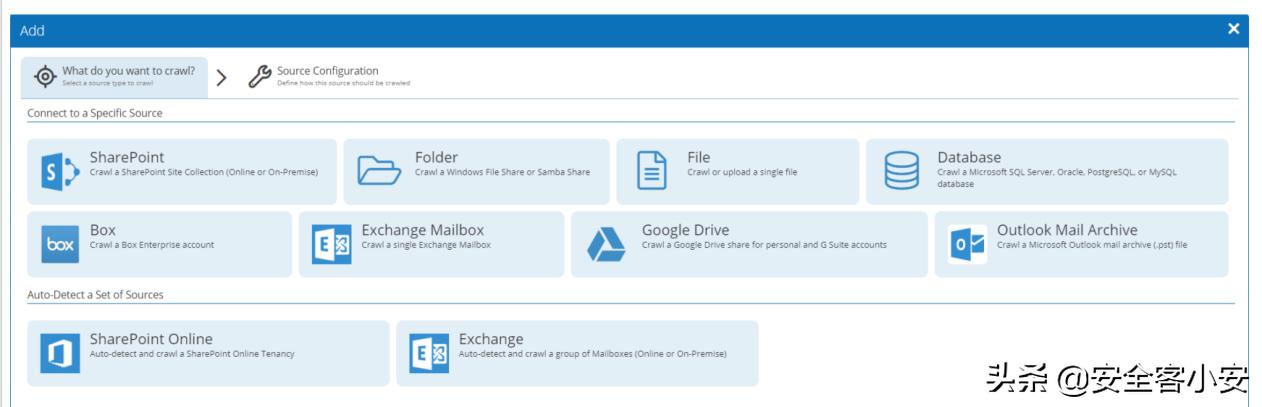The image size is (1262, 407).
Task: Click the 'Auto-Detect a Set of Sources' heading
Action: pos(95,294)
